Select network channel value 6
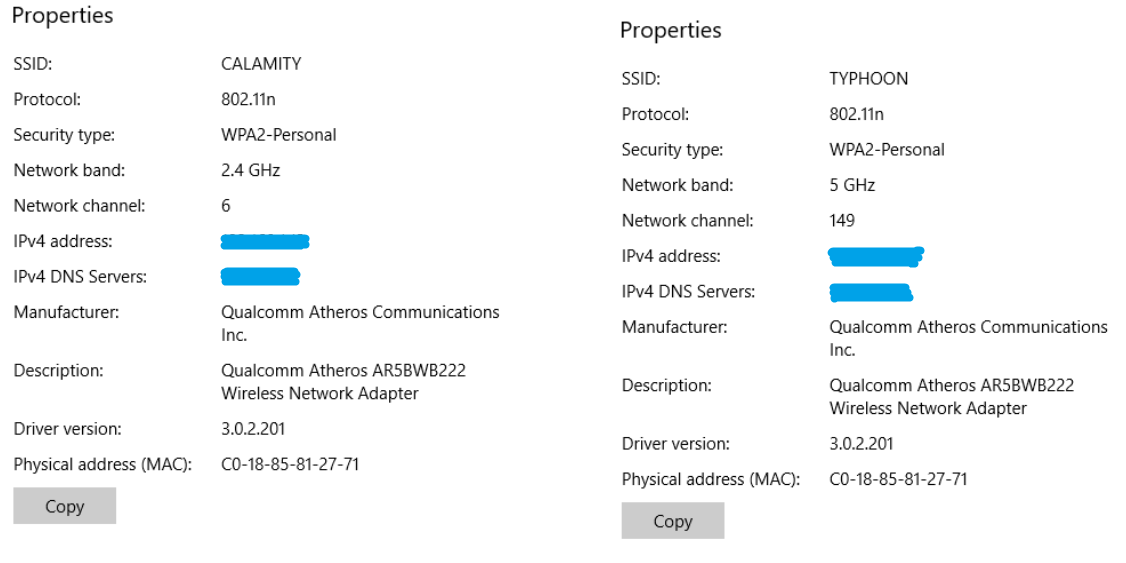This screenshot has width=1126, height=563. coord(226,206)
